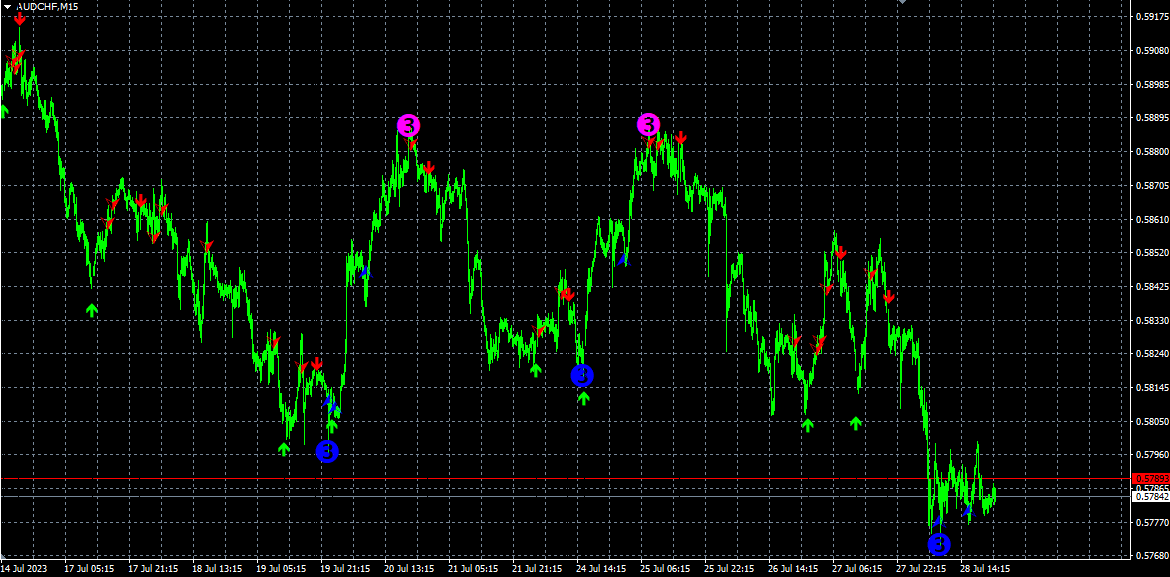Viewport: 1170px width, 577px height.
Task: Click the blue arrowhead just above the 27 Jul blue circle
Action: 938,523
